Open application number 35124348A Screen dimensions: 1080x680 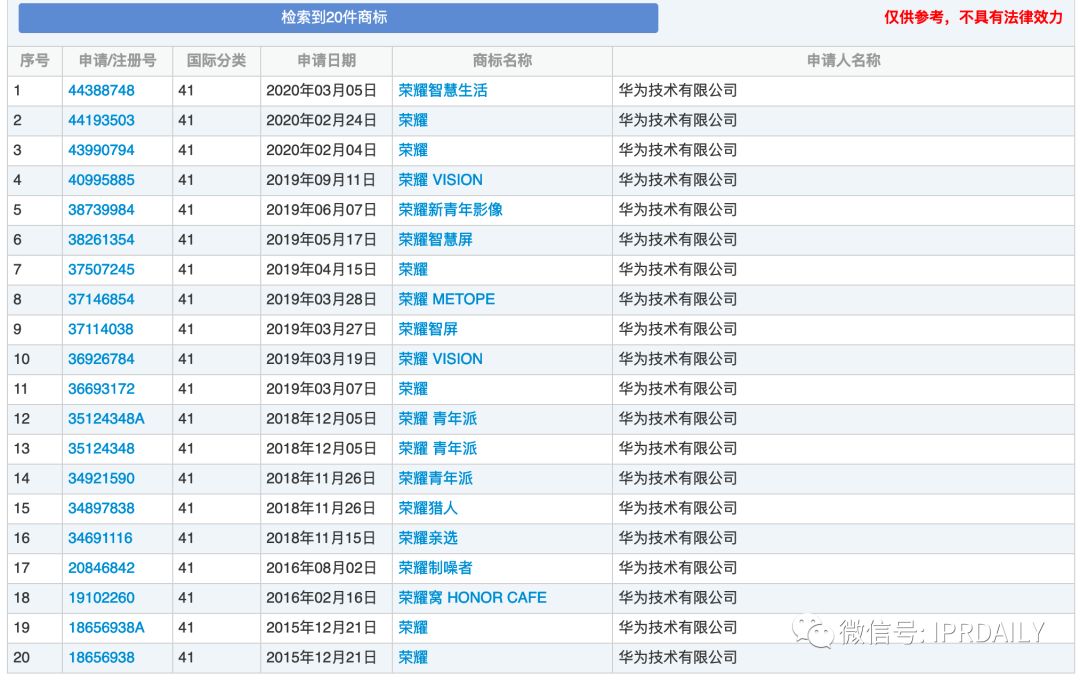106,419
